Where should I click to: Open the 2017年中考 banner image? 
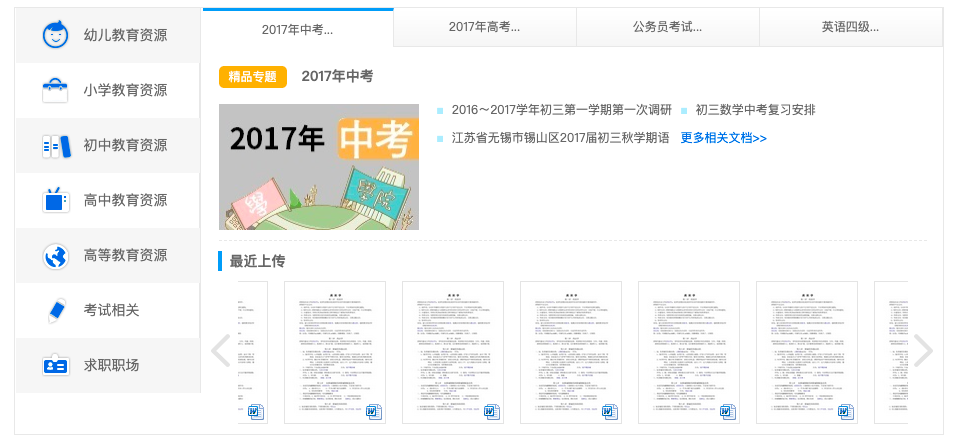click(x=319, y=167)
